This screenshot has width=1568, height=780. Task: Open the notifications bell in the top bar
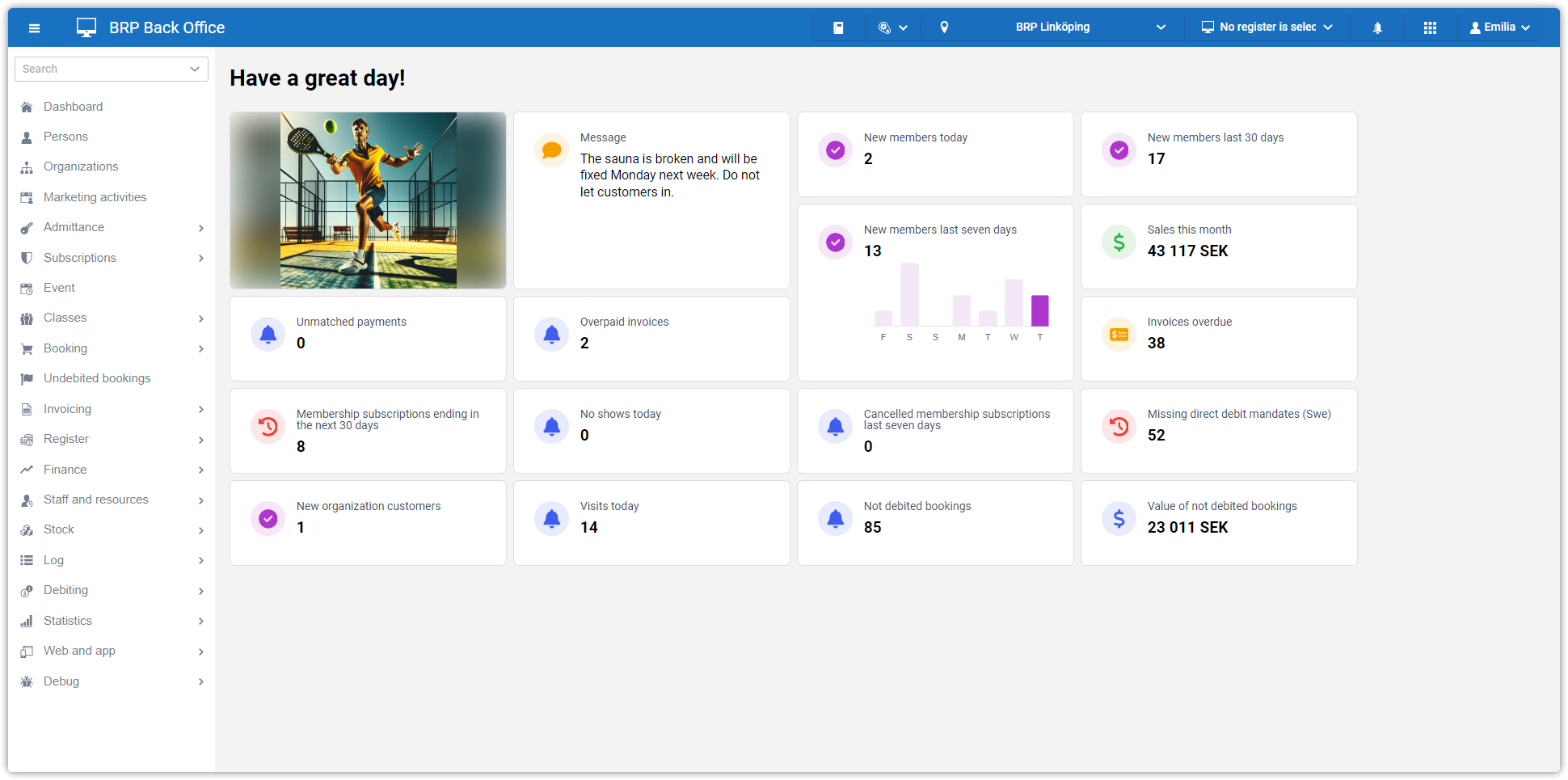coord(1377,27)
